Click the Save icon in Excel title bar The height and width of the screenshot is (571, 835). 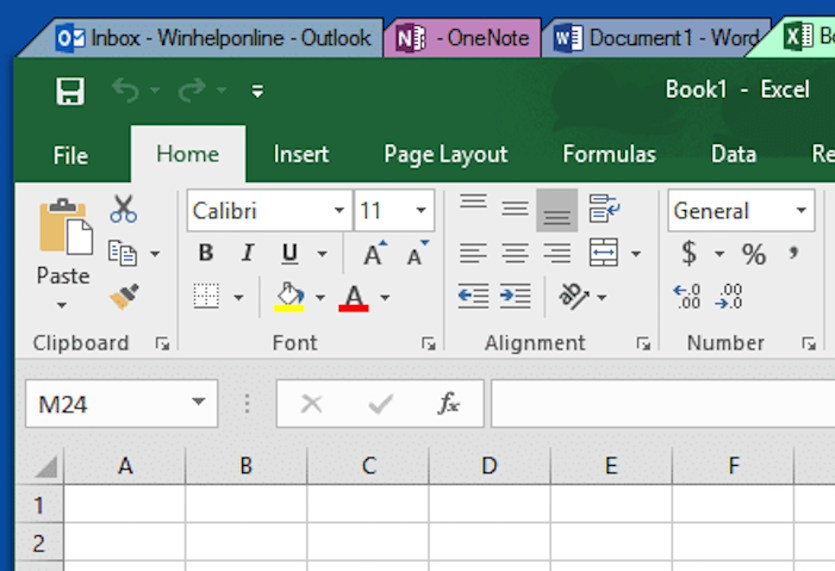(70, 91)
